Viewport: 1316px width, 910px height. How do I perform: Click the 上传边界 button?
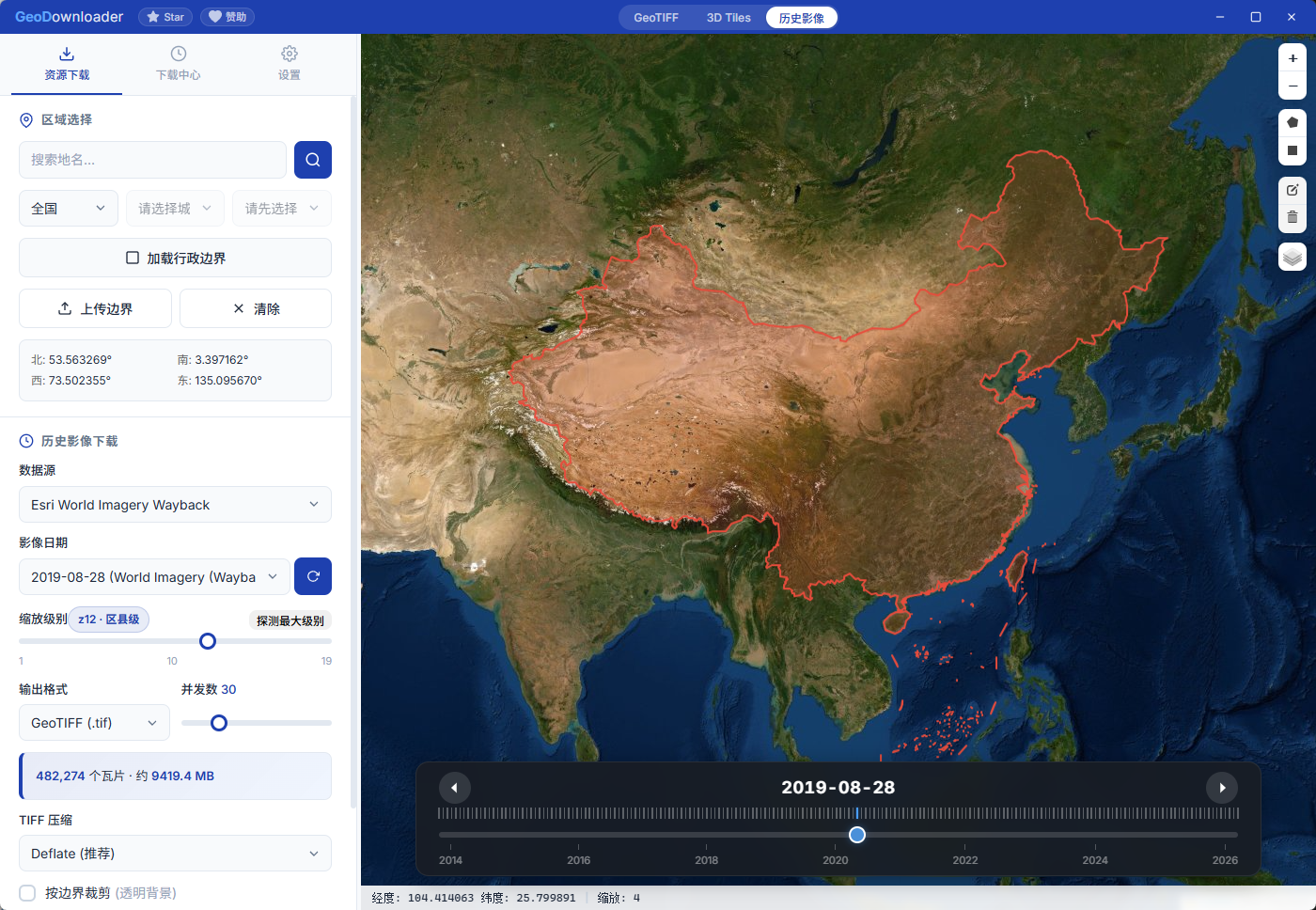pos(95,308)
